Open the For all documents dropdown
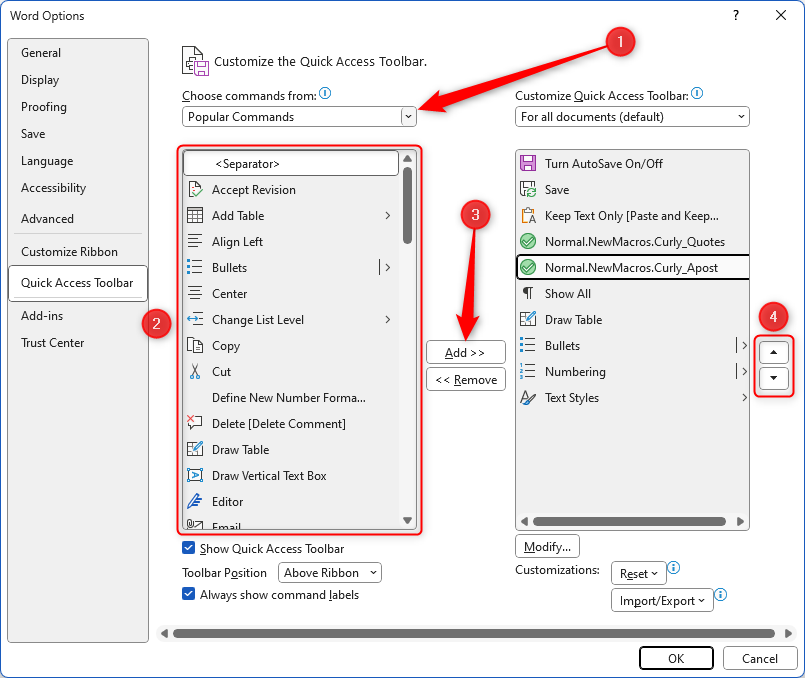805x678 pixels. pyautogui.click(x=632, y=117)
